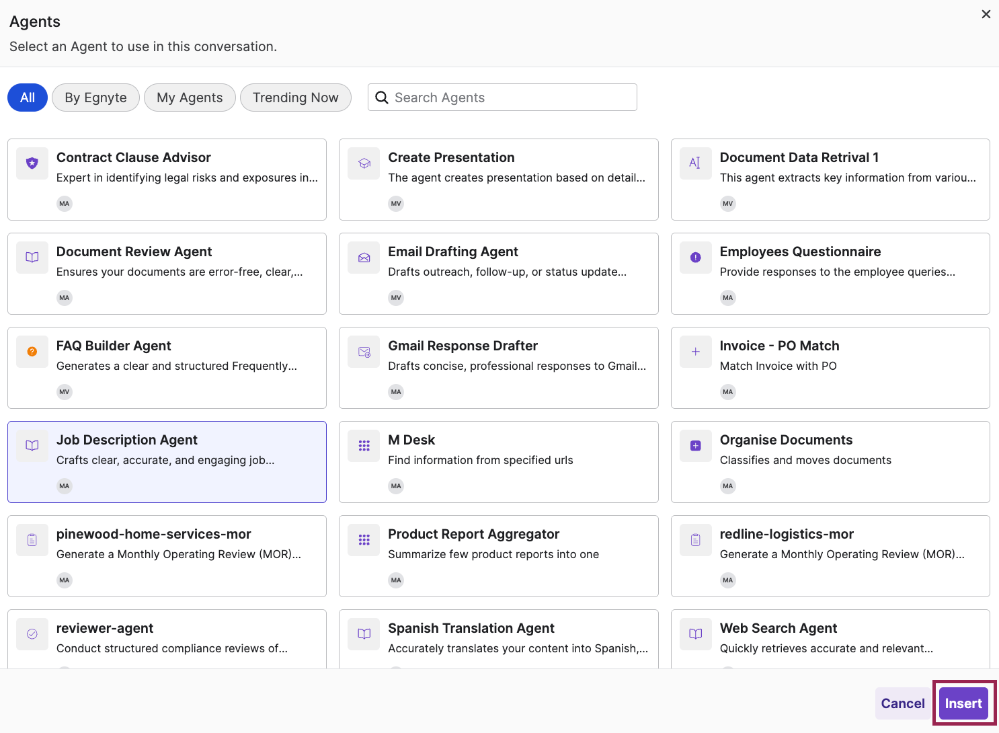Screen dimensions: 999x733
Task: Pick the Web Search Agent title
Action: click(x=778, y=628)
